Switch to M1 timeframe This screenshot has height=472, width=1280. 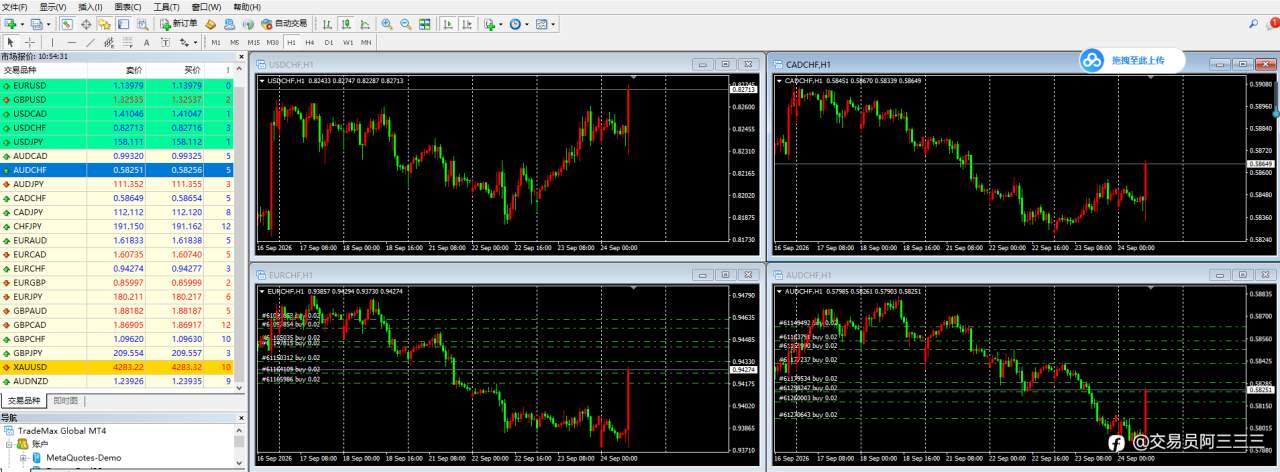pyautogui.click(x=216, y=42)
